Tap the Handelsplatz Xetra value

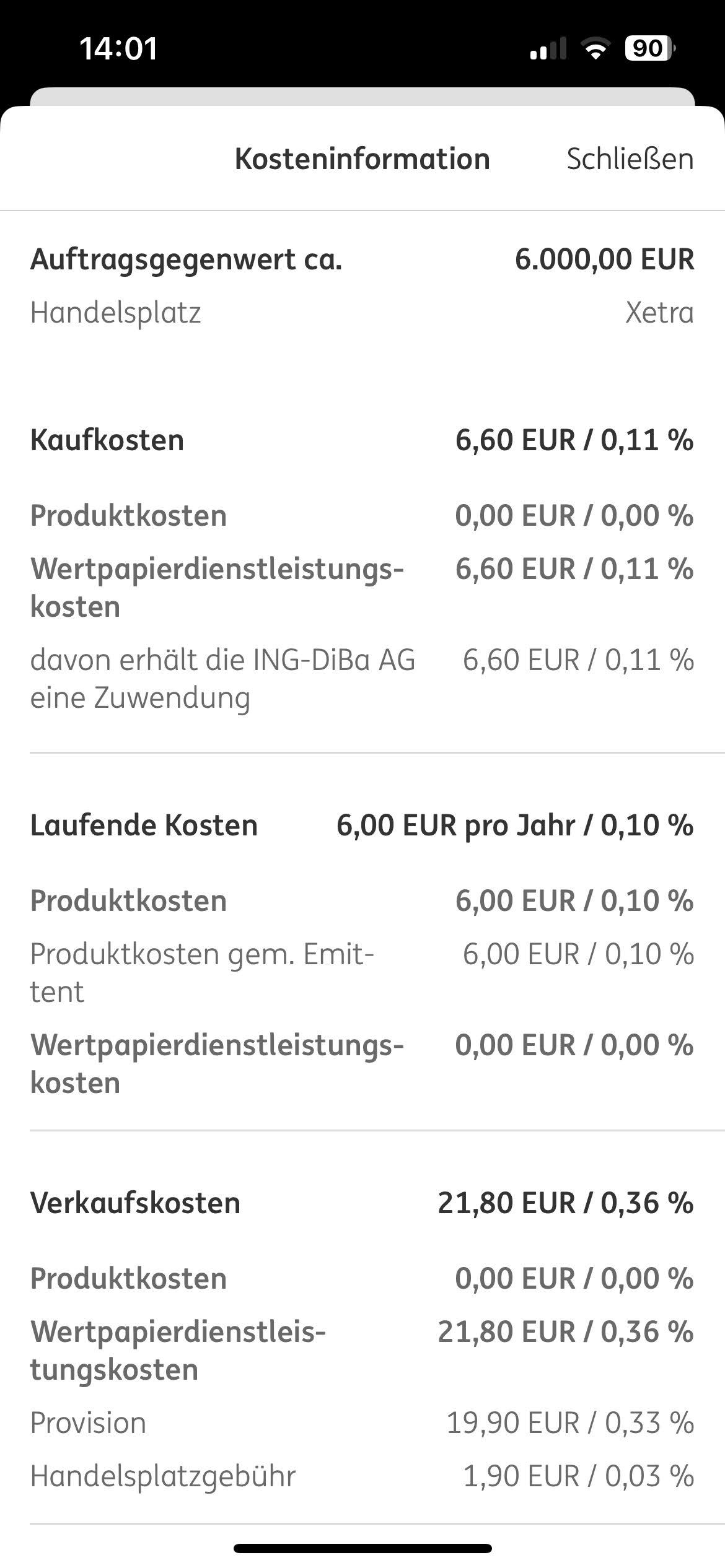(x=659, y=313)
